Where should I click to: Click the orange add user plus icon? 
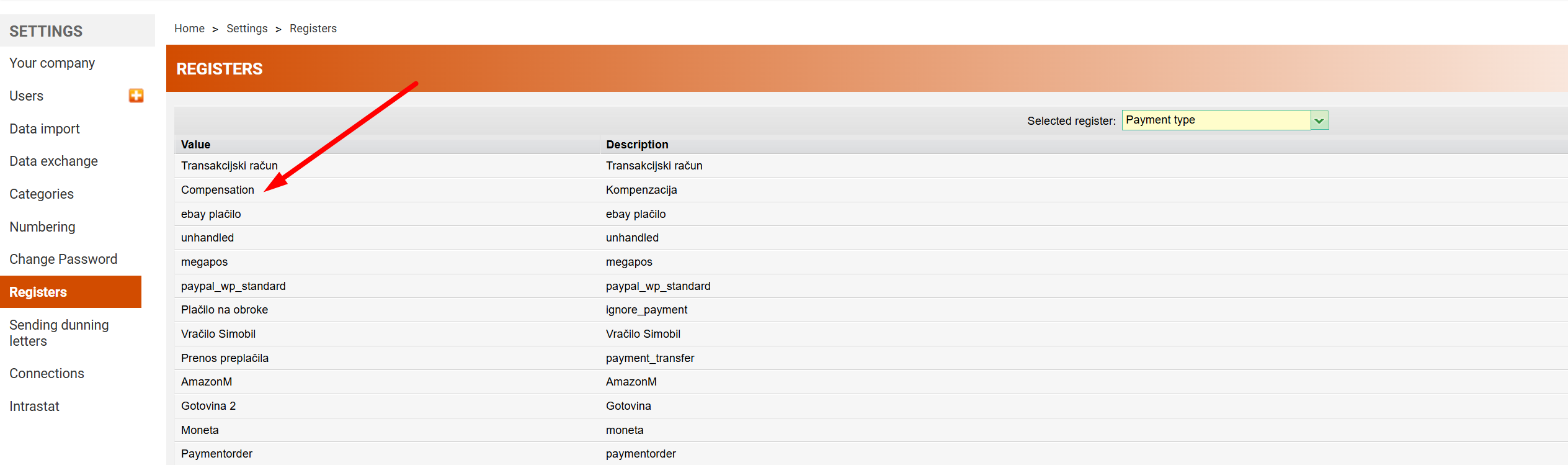click(x=136, y=96)
